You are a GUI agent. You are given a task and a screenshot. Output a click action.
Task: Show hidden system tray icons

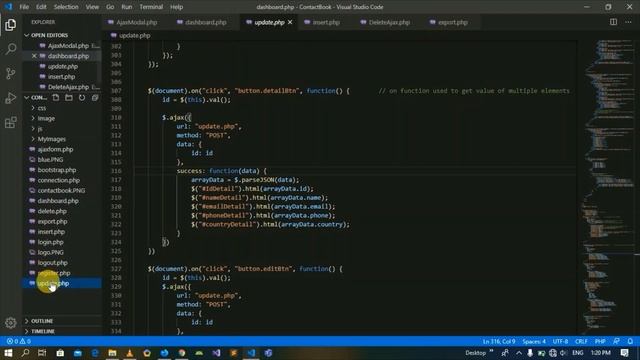518,353
